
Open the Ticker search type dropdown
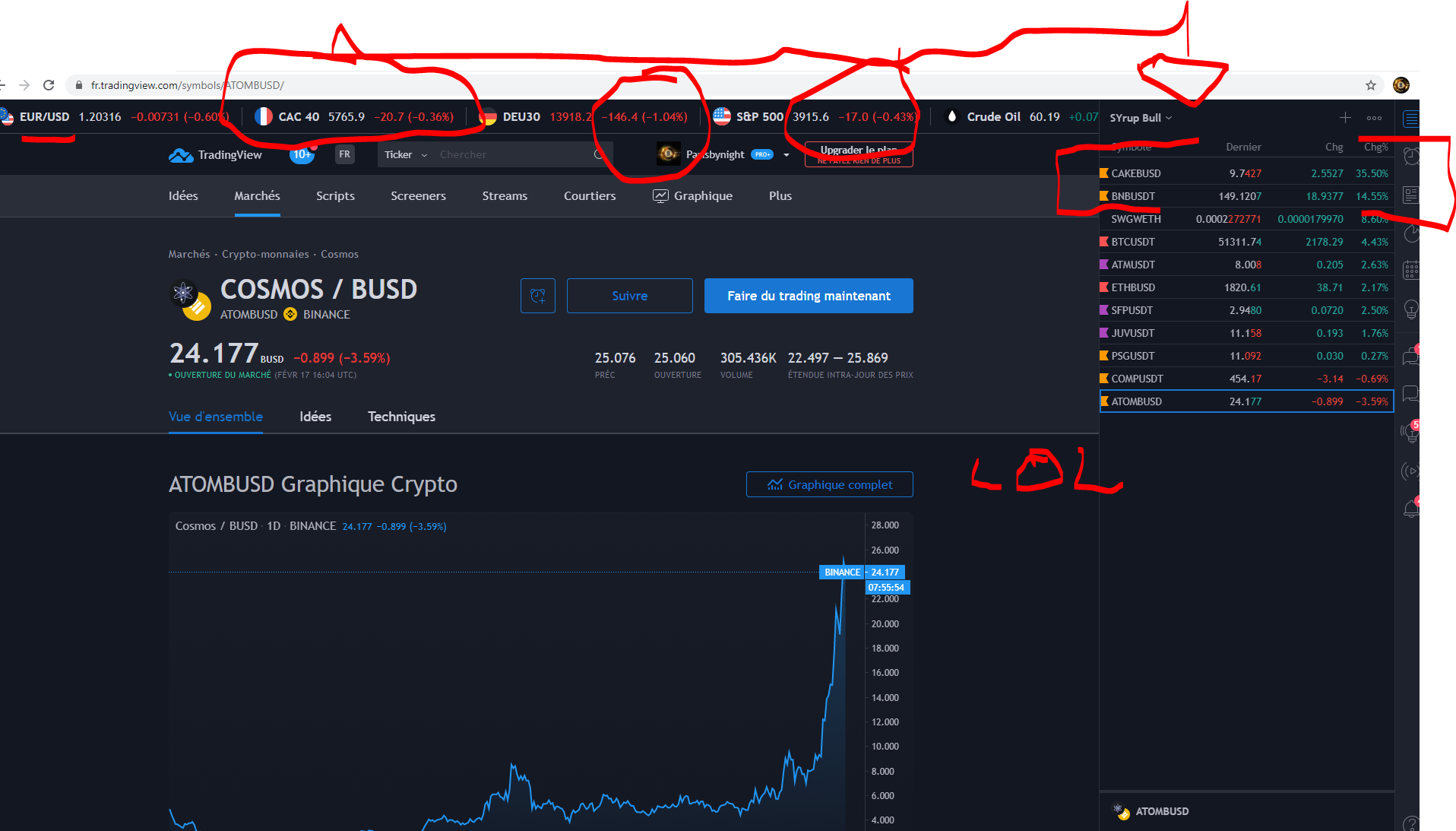click(405, 154)
